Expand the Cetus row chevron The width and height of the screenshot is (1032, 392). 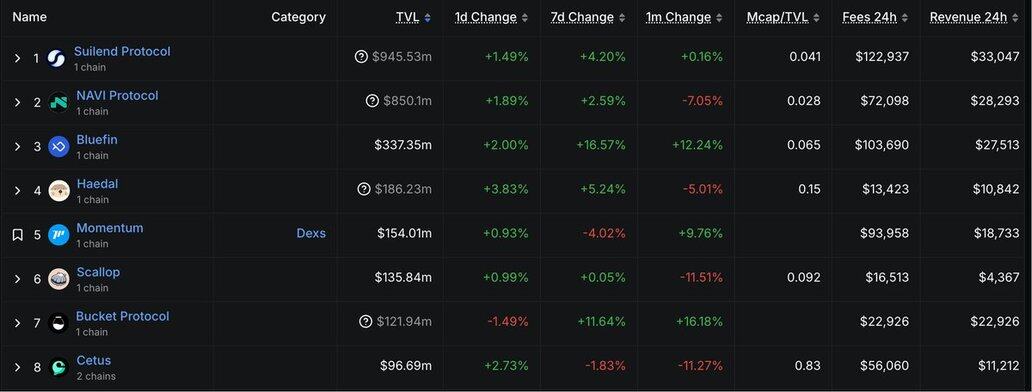[x=18, y=367]
